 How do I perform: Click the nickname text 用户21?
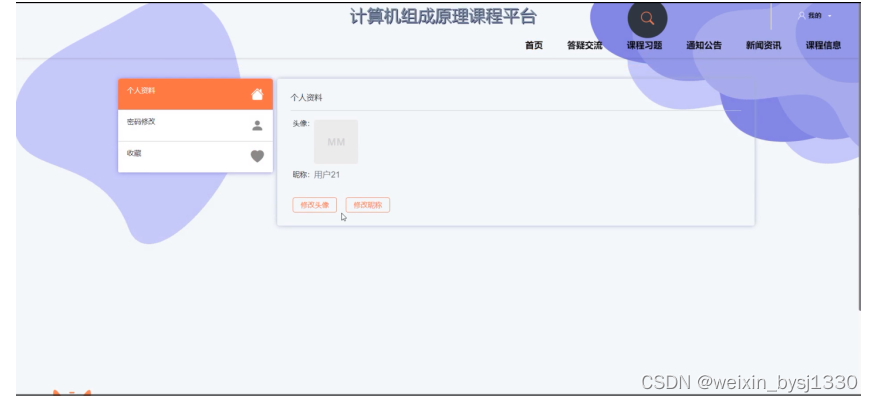(x=327, y=175)
